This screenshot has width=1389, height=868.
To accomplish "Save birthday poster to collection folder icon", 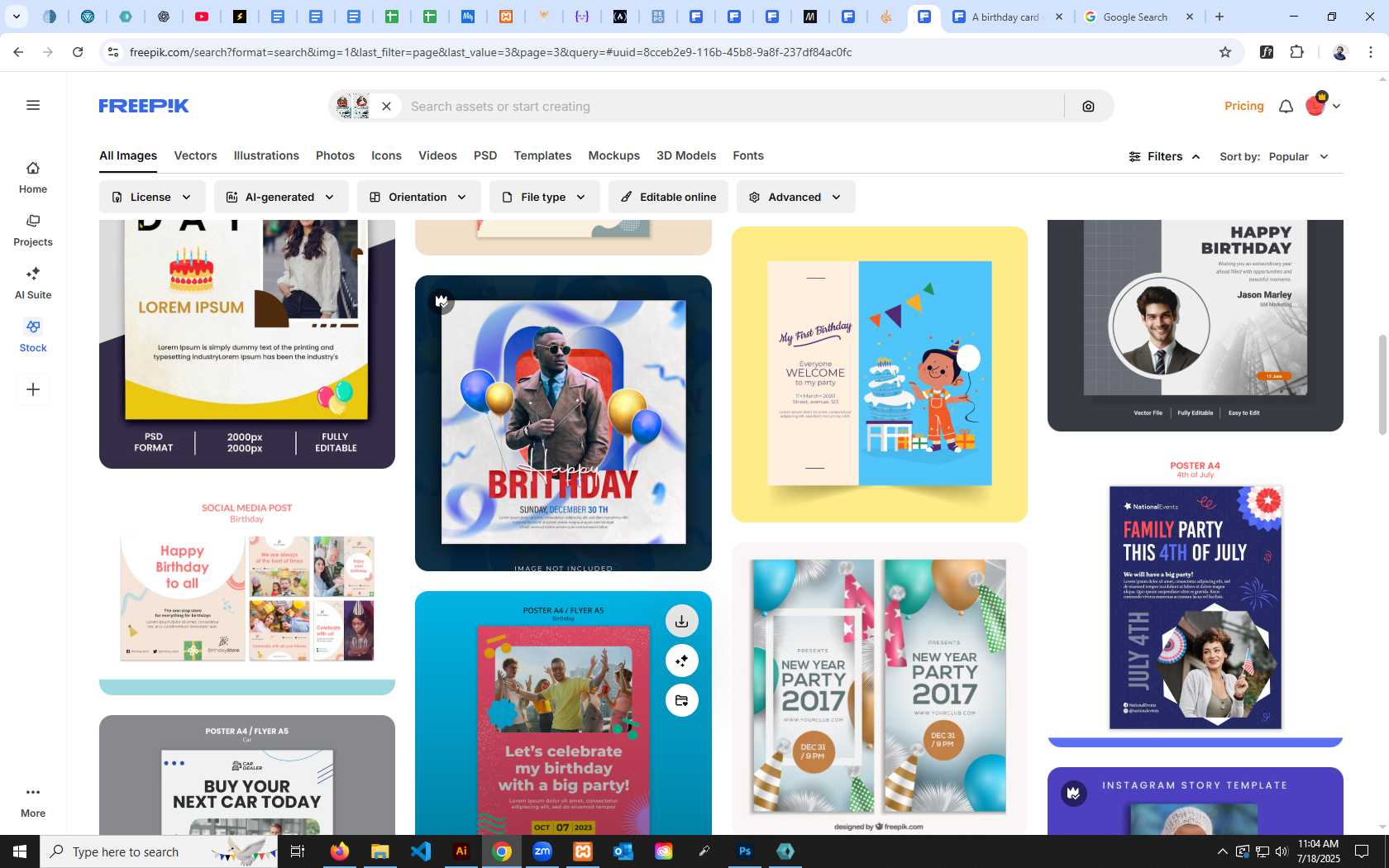I will tap(681, 700).
